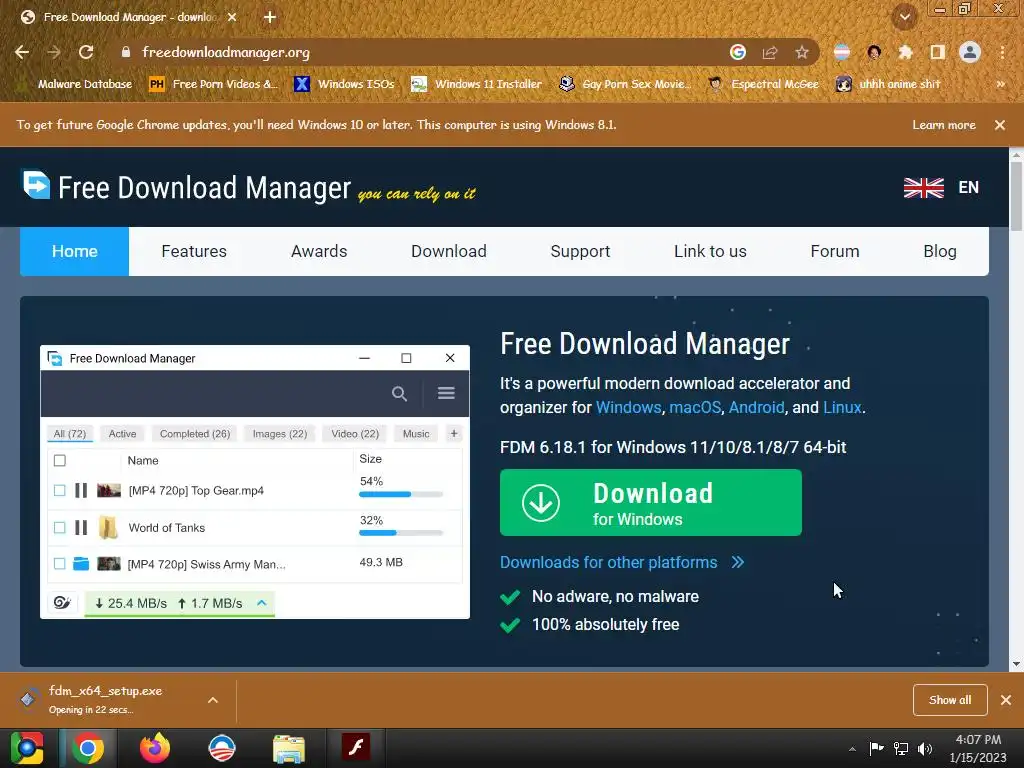Image resolution: width=1024 pixels, height=768 pixels.
Task: Check the World of Tanks row checkbox
Action: [59, 527]
